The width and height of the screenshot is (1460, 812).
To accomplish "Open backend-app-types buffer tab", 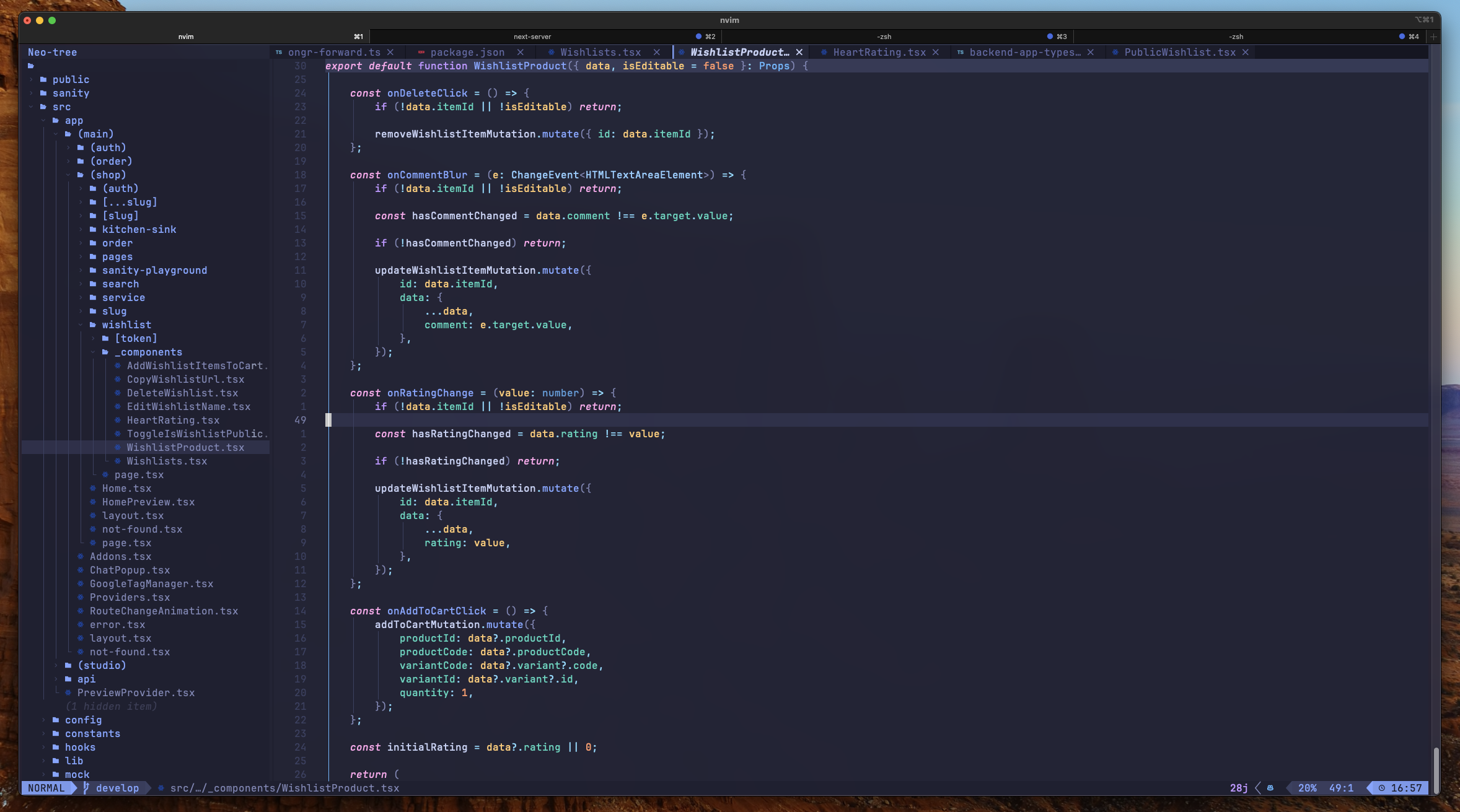I will (1024, 52).
